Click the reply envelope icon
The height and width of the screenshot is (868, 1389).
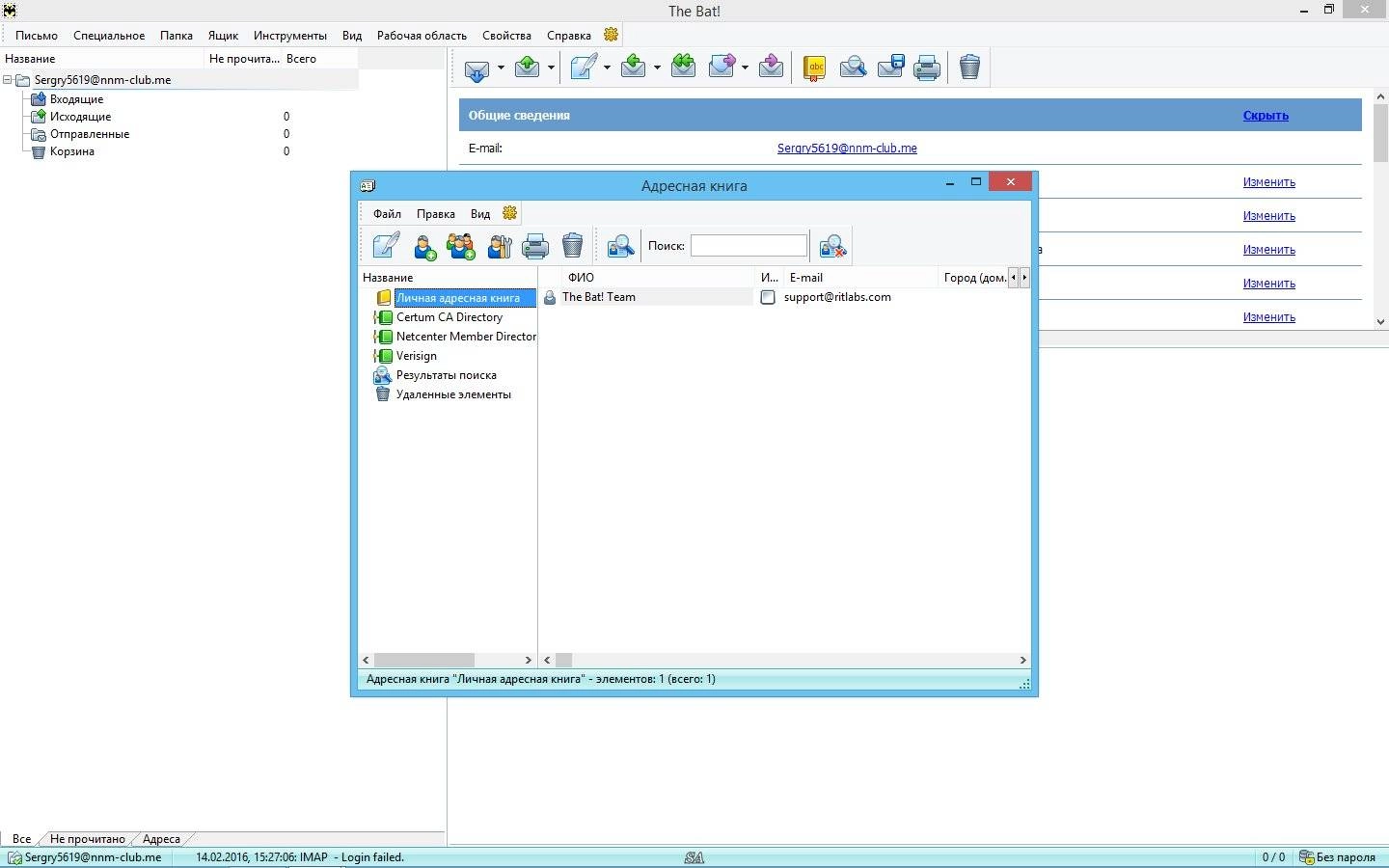click(634, 67)
